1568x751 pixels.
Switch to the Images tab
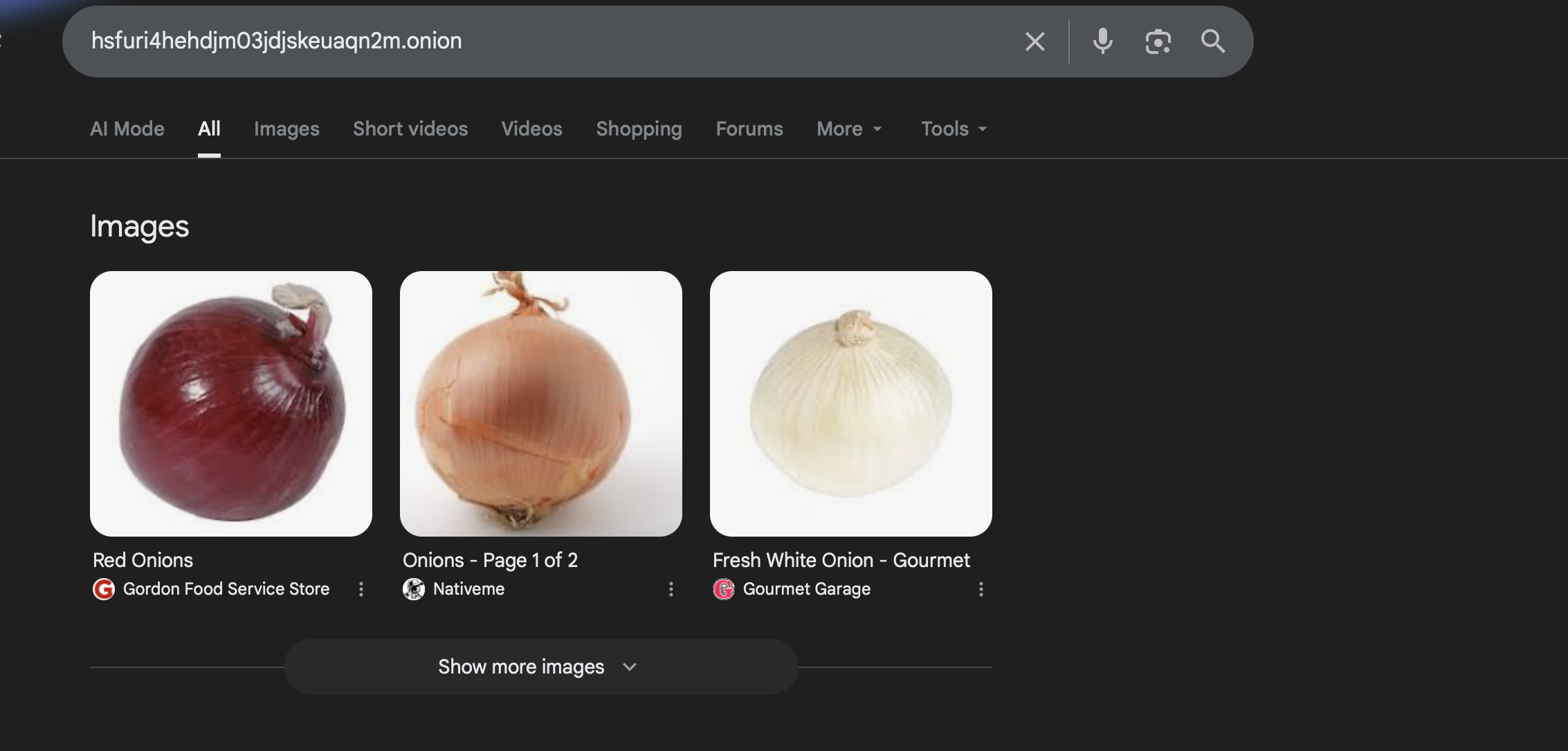[x=286, y=129]
